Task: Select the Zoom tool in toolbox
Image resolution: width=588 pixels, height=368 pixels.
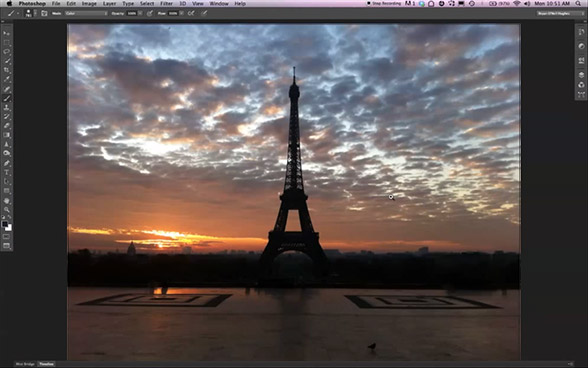Action: click(x=7, y=210)
